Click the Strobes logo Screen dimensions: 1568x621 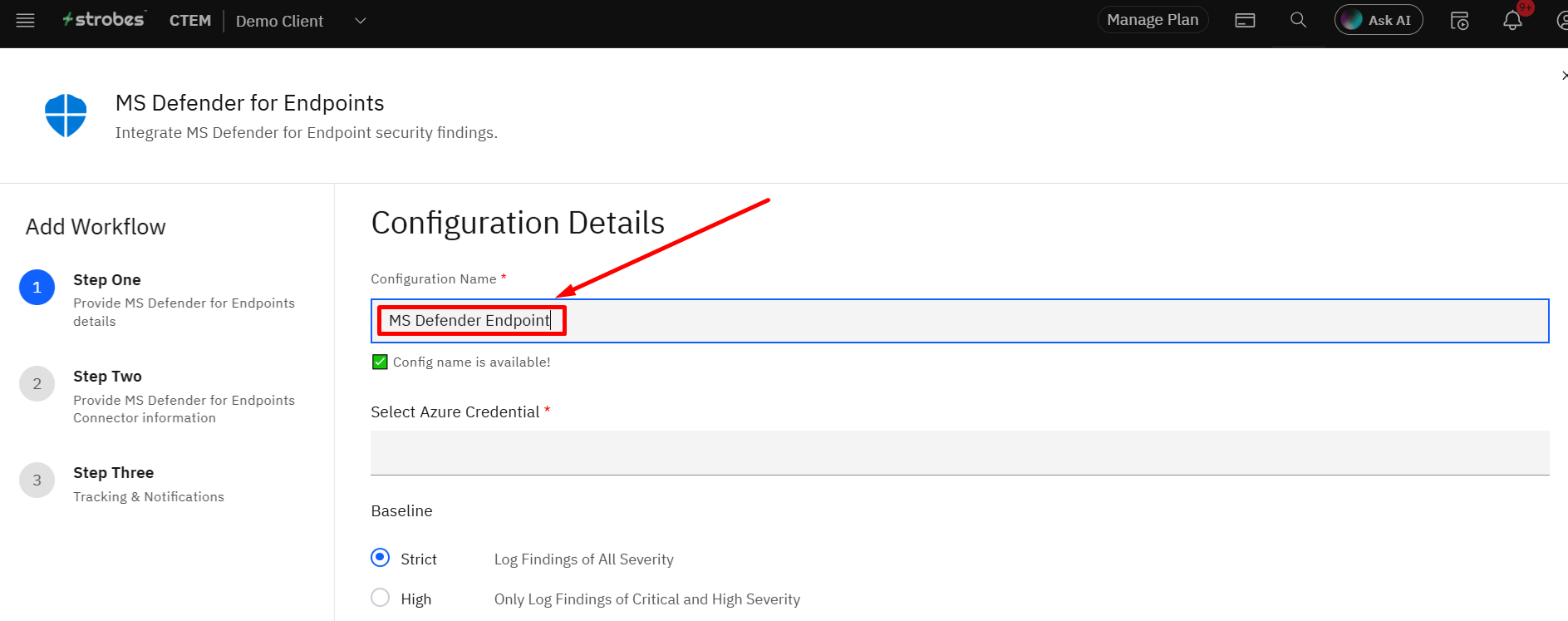[104, 20]
